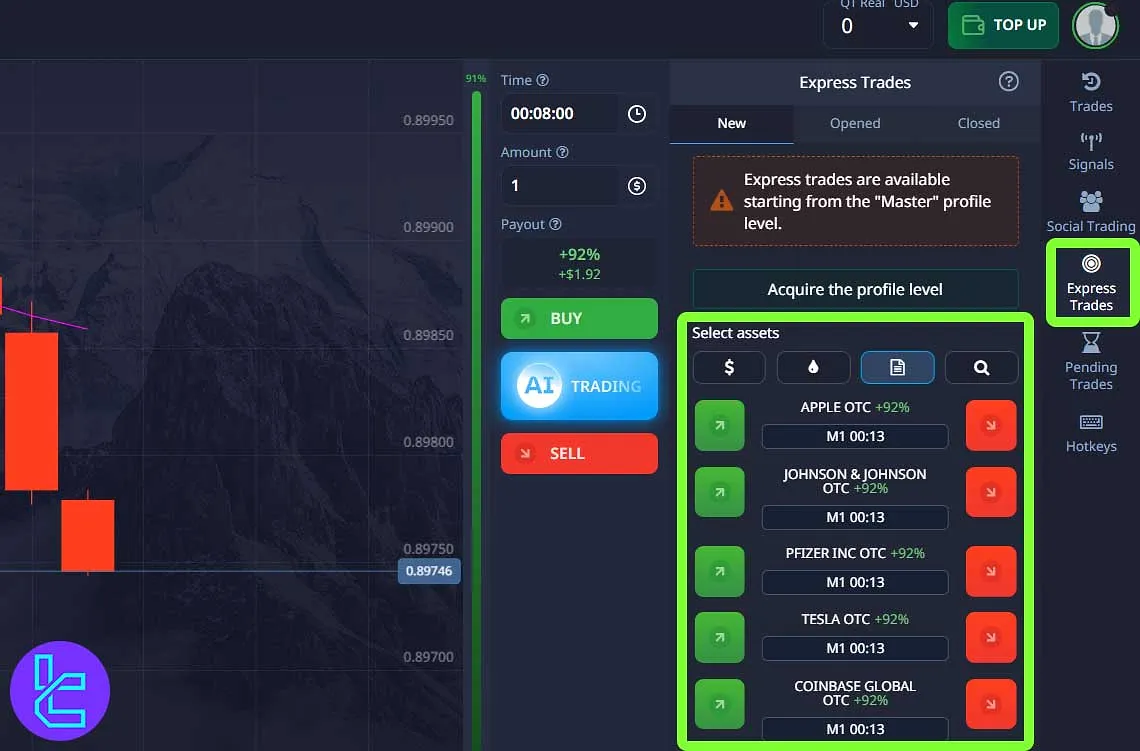Open the Signals panel icon
The image size is (1140, 751).
point(1090,141)
